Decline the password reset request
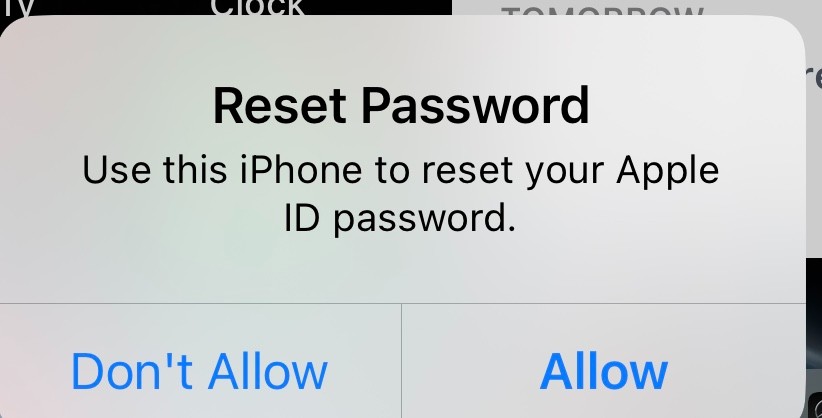822x418 pixels. pyautogui.click(x=200, y=361)
